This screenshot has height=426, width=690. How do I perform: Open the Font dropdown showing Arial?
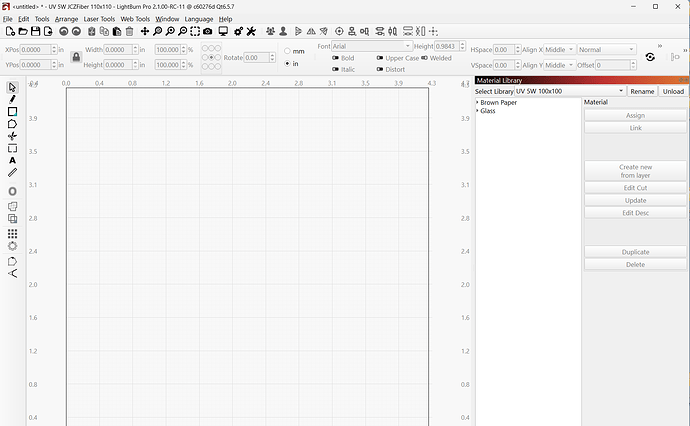pos(372,46)
